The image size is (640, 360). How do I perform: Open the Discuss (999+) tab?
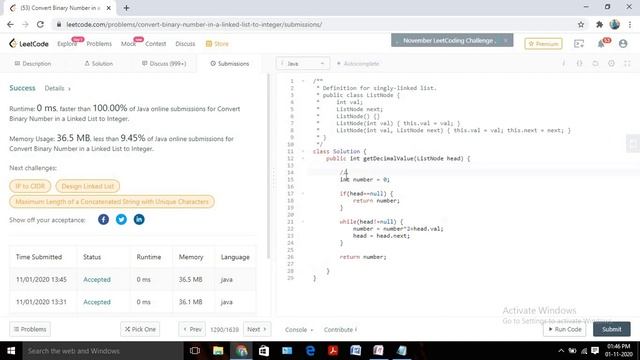pos(164,64)
